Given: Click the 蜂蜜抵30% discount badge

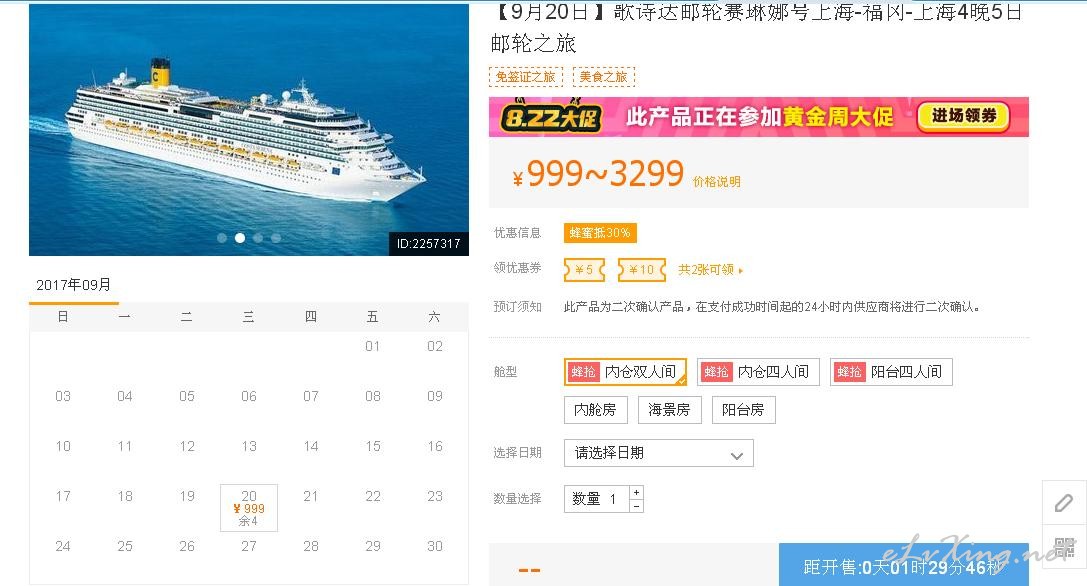Looking at the screenshot, I should [600, 233].
